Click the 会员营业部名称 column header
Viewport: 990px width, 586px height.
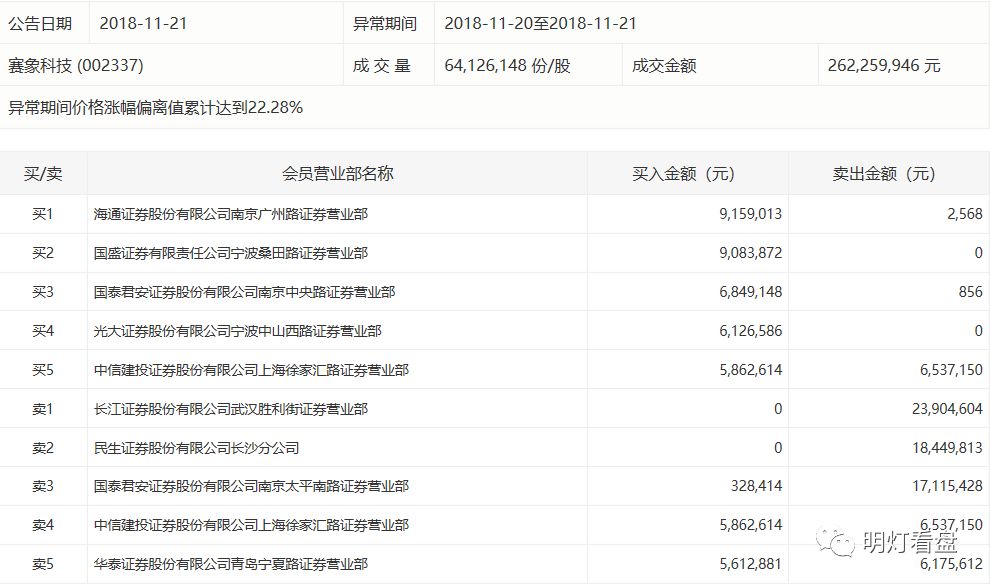pos(338,174)
